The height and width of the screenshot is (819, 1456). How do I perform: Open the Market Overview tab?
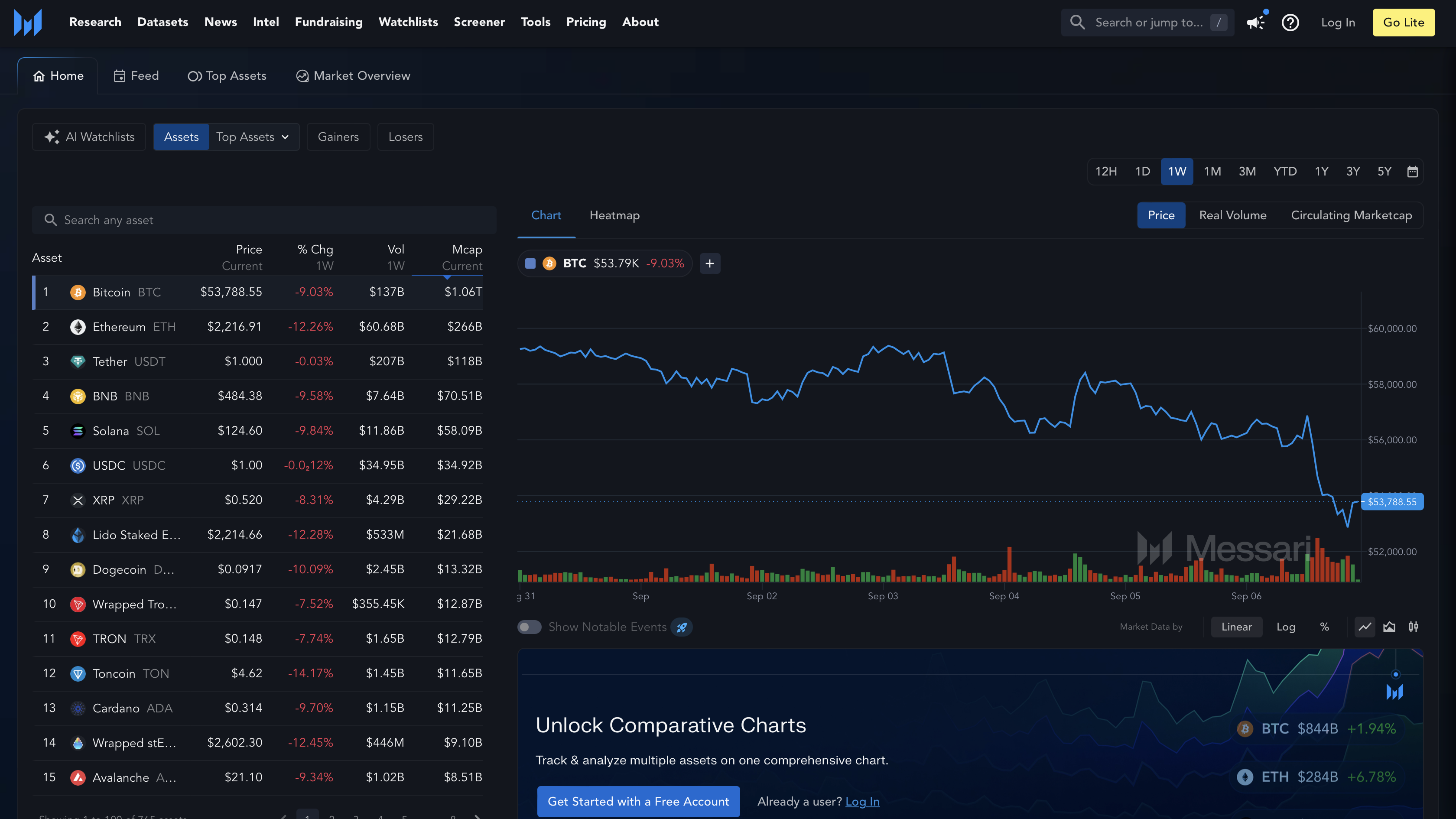(353, 76)
